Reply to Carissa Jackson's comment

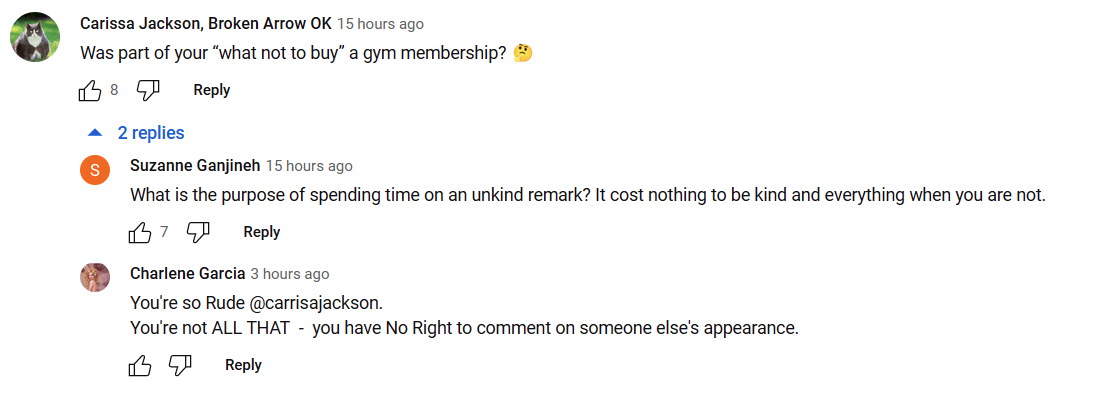212,90
